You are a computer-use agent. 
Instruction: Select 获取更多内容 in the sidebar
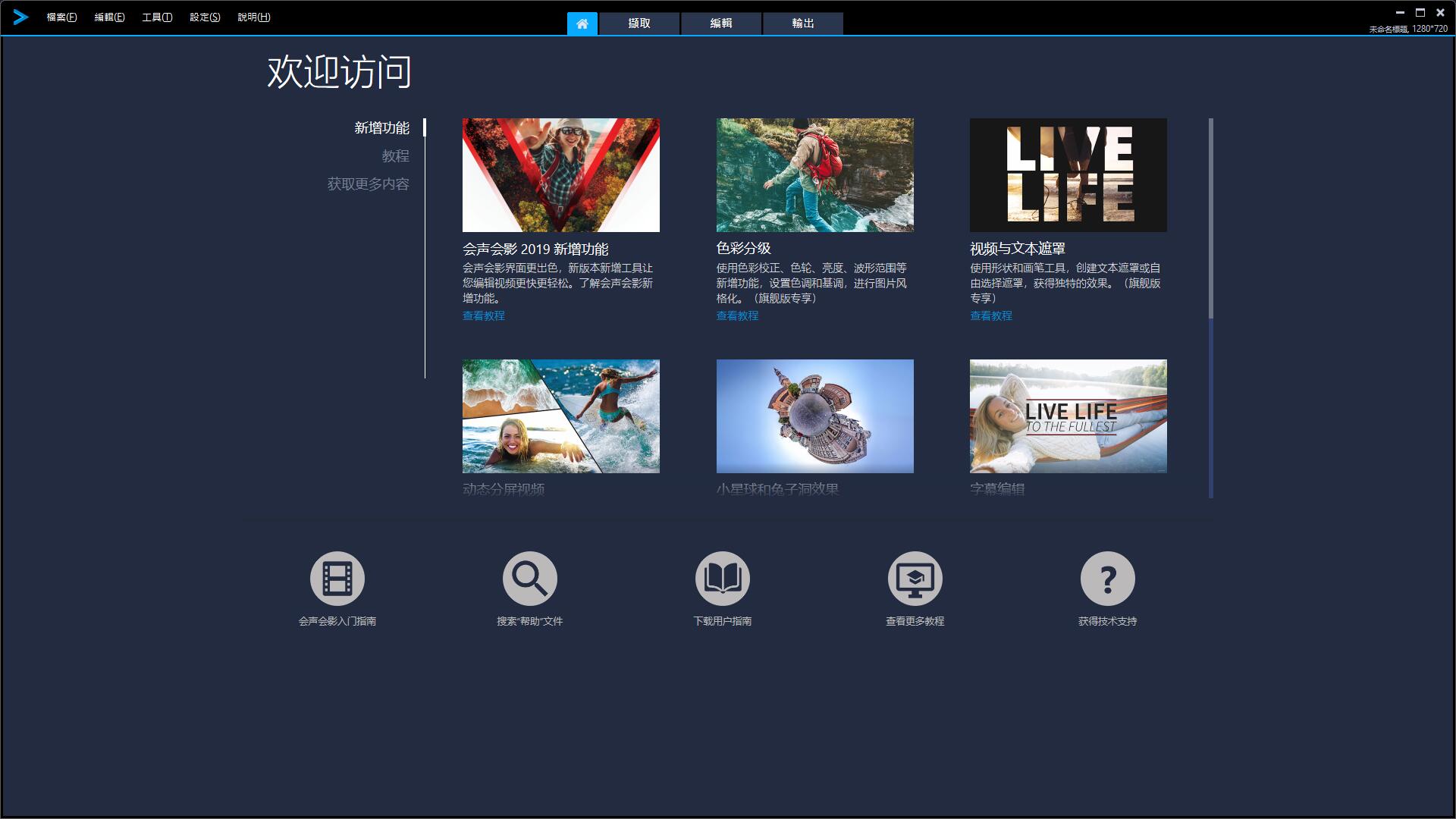coord(368,184)
